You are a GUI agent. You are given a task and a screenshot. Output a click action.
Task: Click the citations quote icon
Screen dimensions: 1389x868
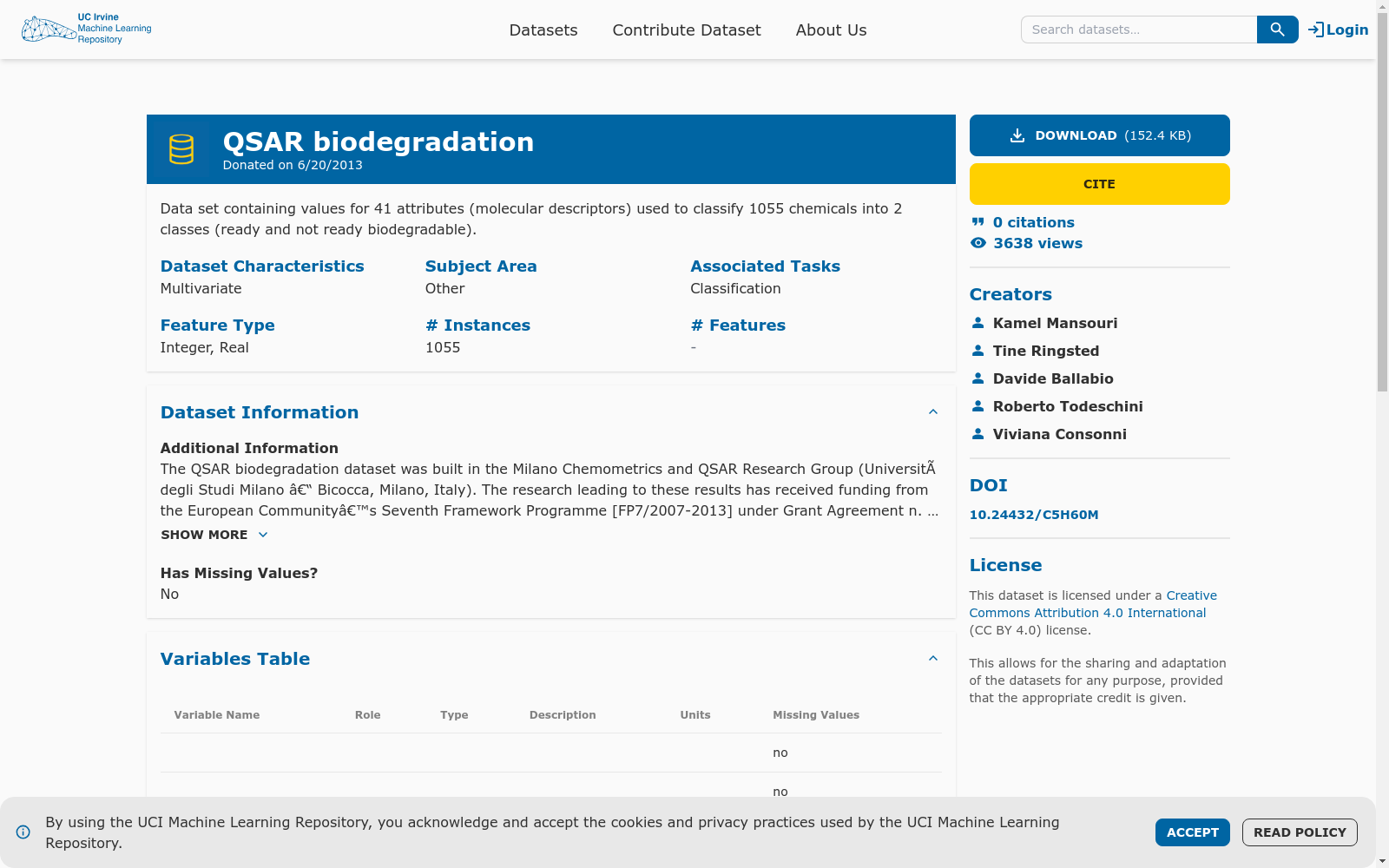[978, 222]
